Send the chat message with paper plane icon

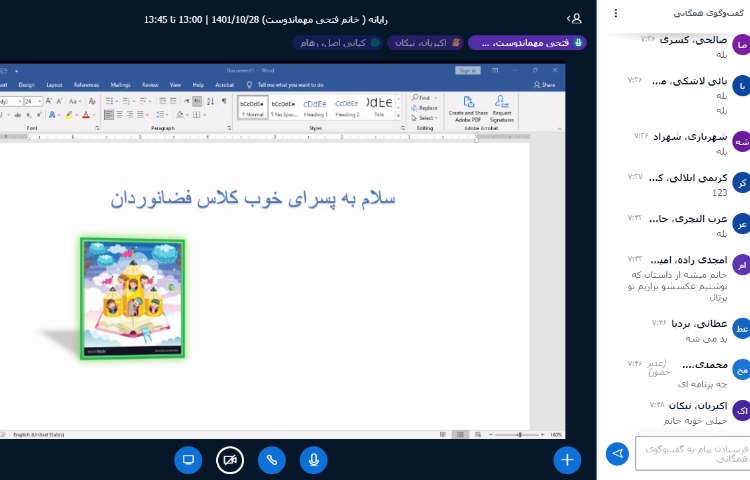point(617,454)
